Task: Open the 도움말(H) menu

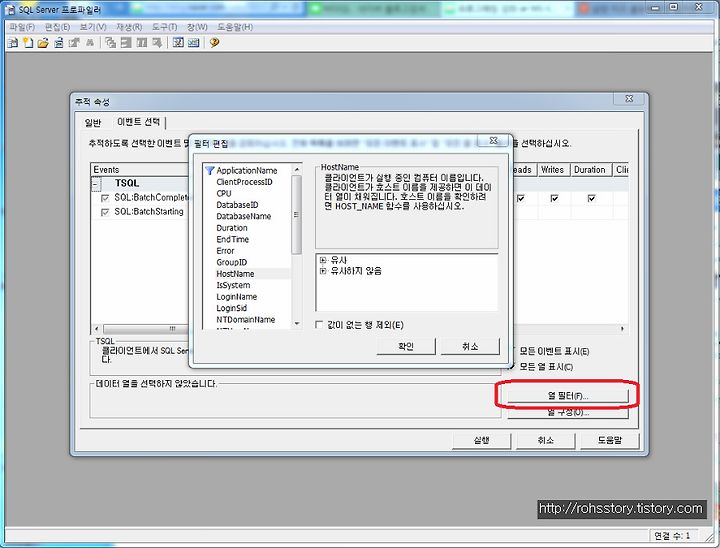Action: [235, 27]
